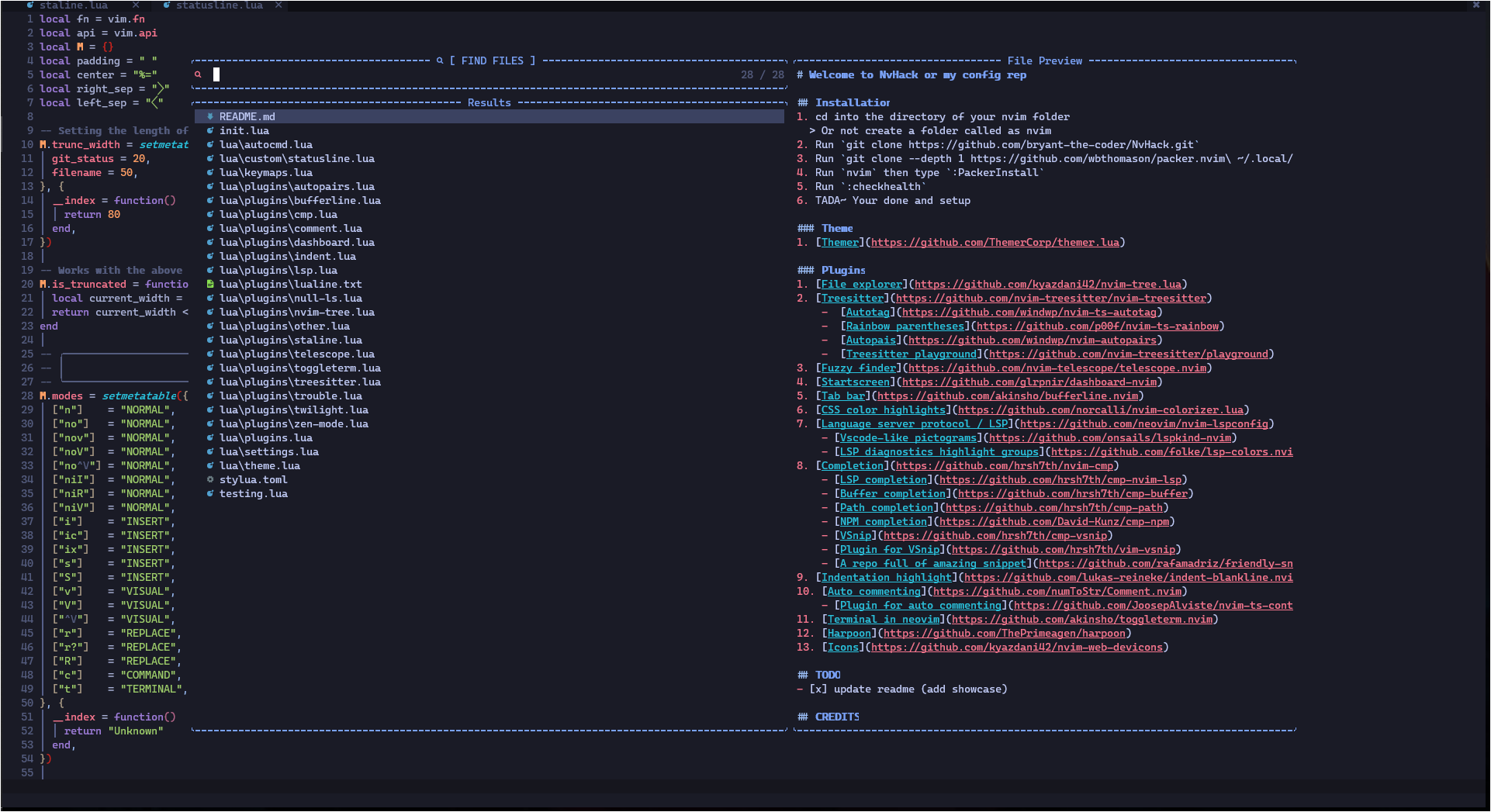Click the Lua icon beside lua\plugins\telescope.lua
This screenshot has width=1491, height=812.
tap(210, 354)
